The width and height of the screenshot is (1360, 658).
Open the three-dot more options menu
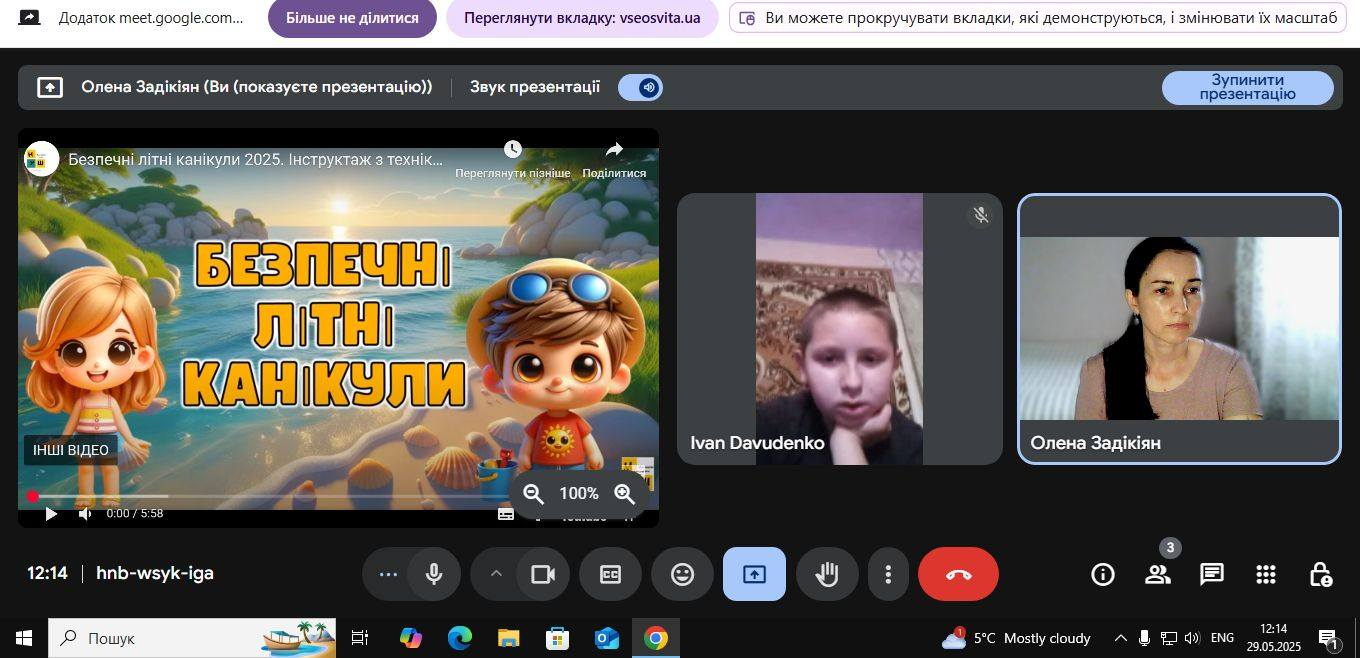click(888, 574)
